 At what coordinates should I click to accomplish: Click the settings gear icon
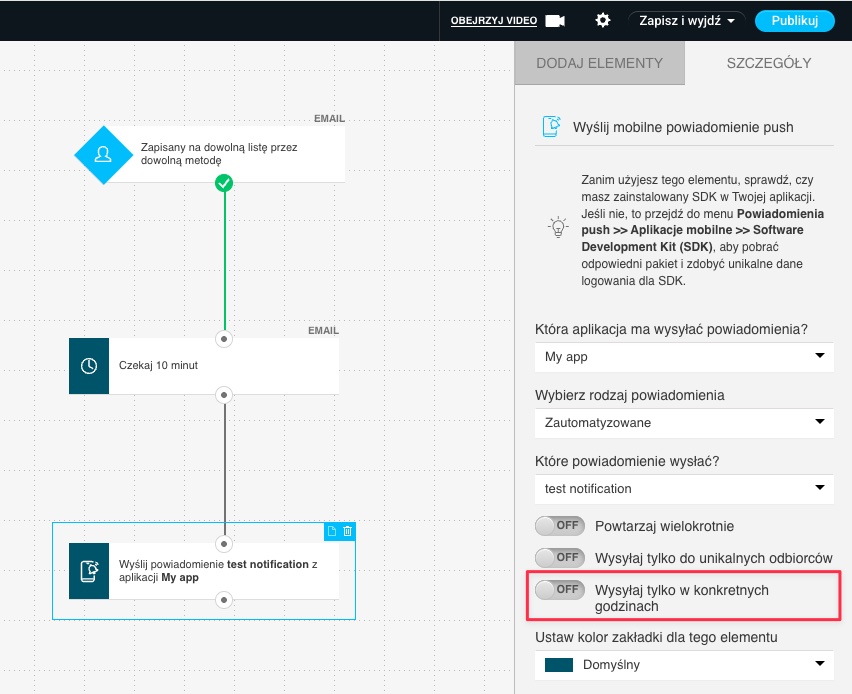602,20
